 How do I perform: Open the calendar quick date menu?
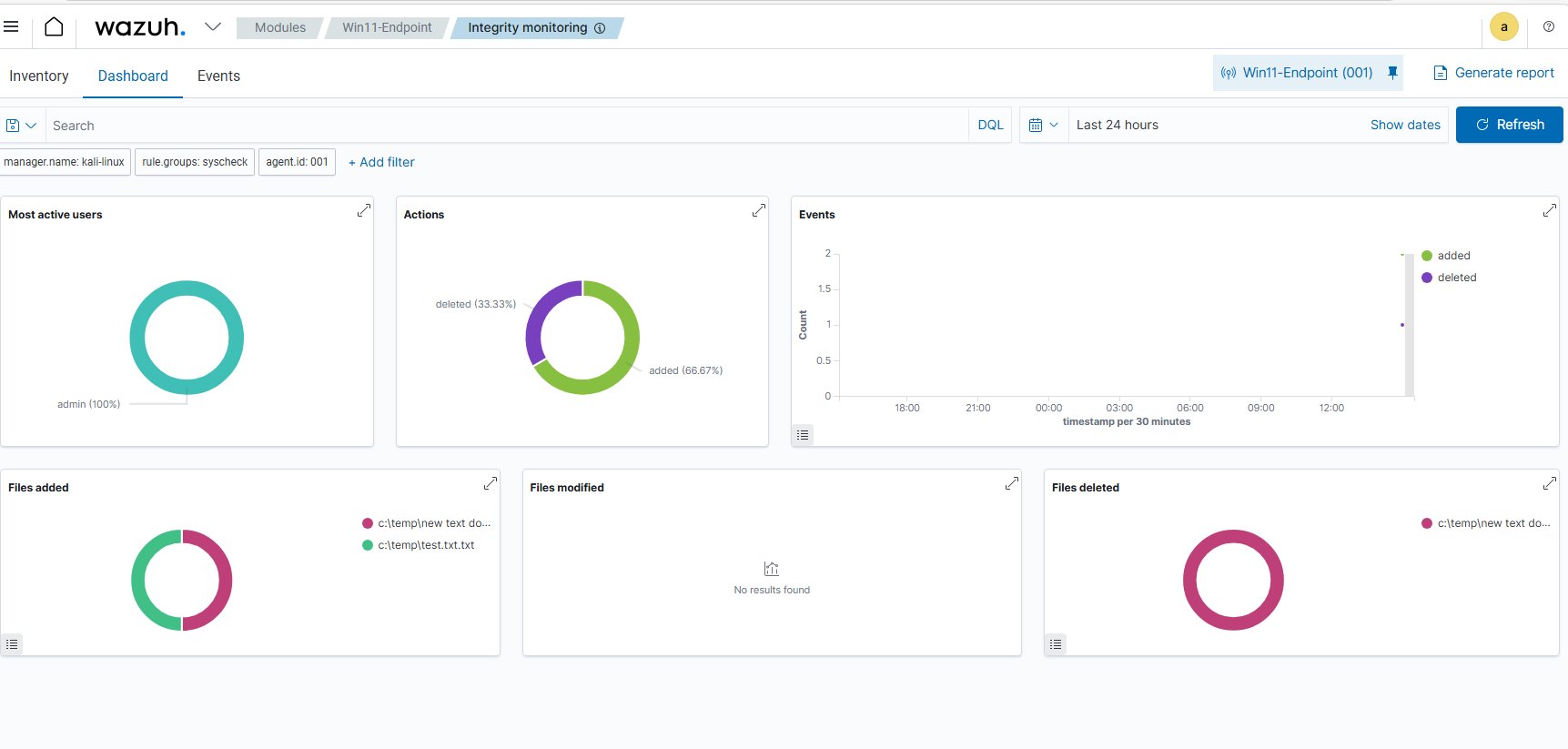coord(1043,126)
